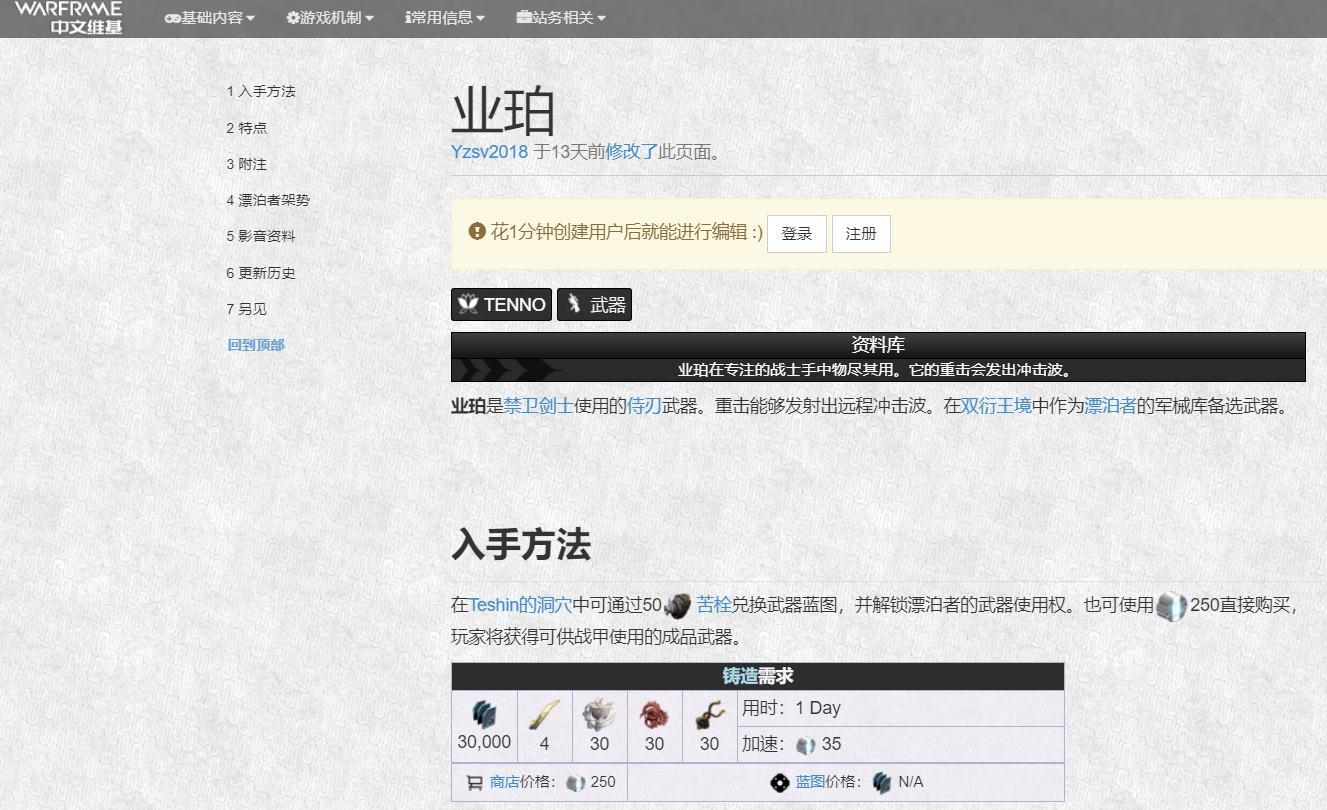This screenshot has height=810, width=1327.
Task: Select the TENNO category tag
Action: click(x=500, y=304)
